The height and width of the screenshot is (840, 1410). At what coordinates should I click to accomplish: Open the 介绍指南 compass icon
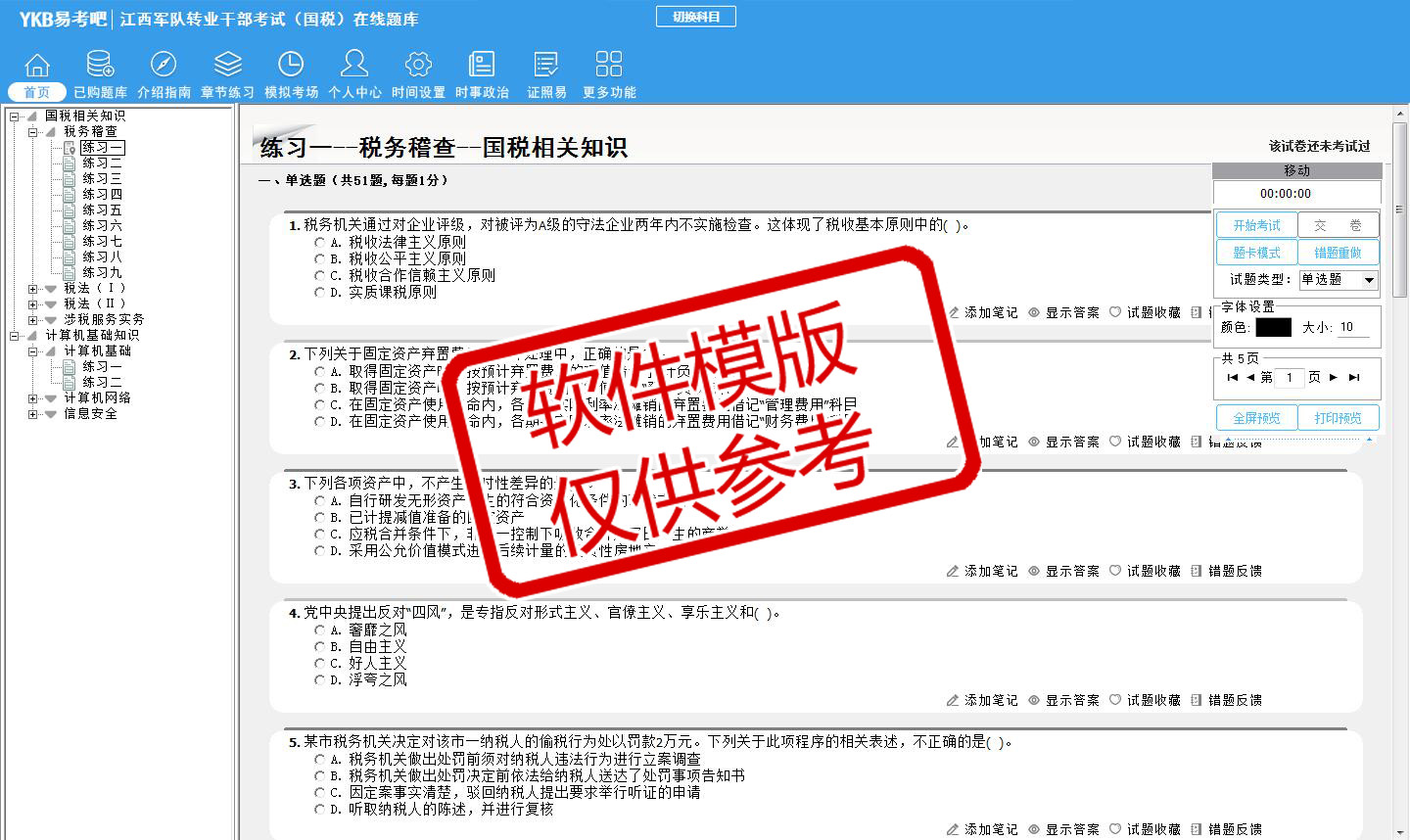click(x=164, y=65)
